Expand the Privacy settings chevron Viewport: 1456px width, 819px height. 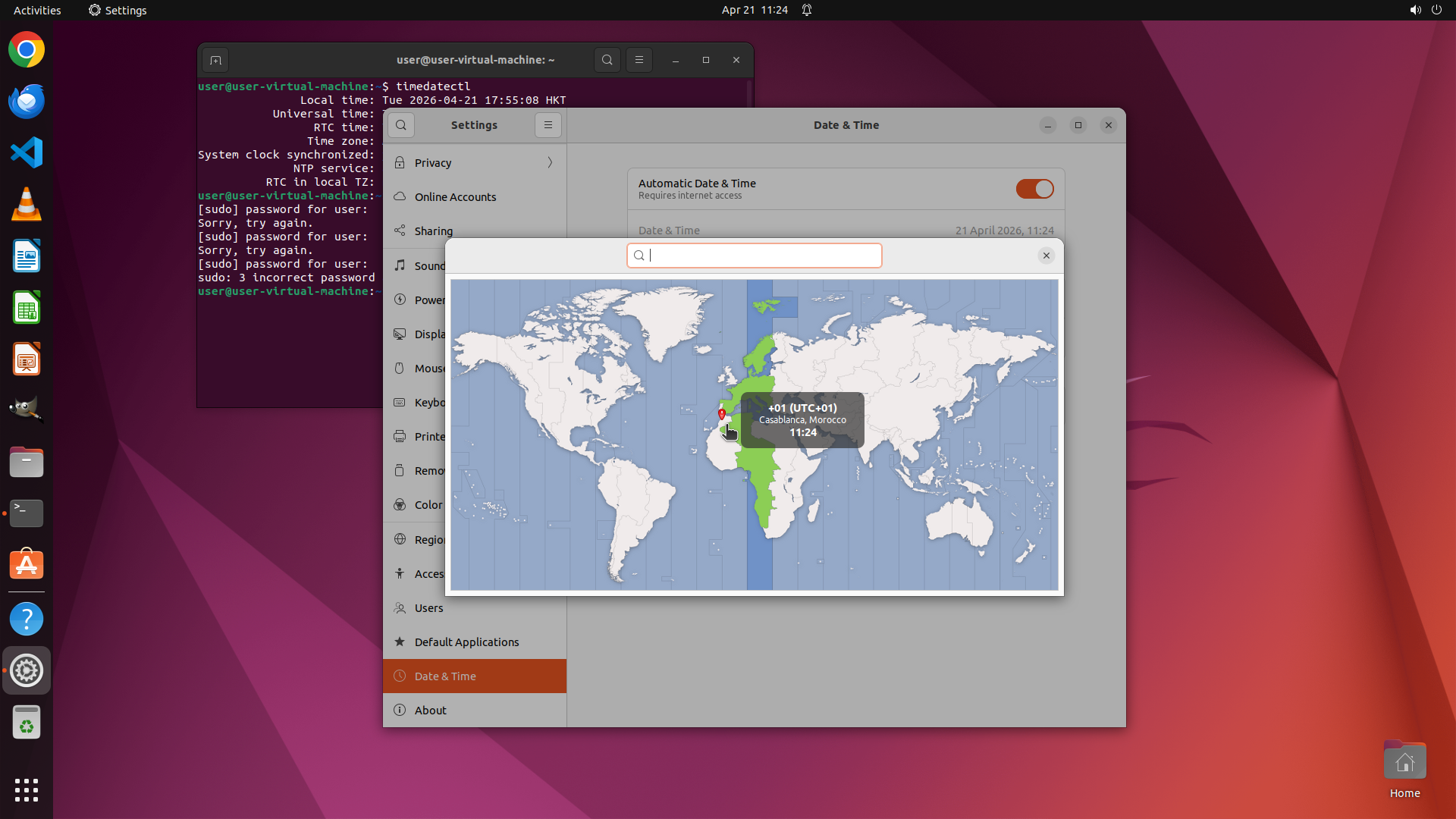tap(550, 162)
